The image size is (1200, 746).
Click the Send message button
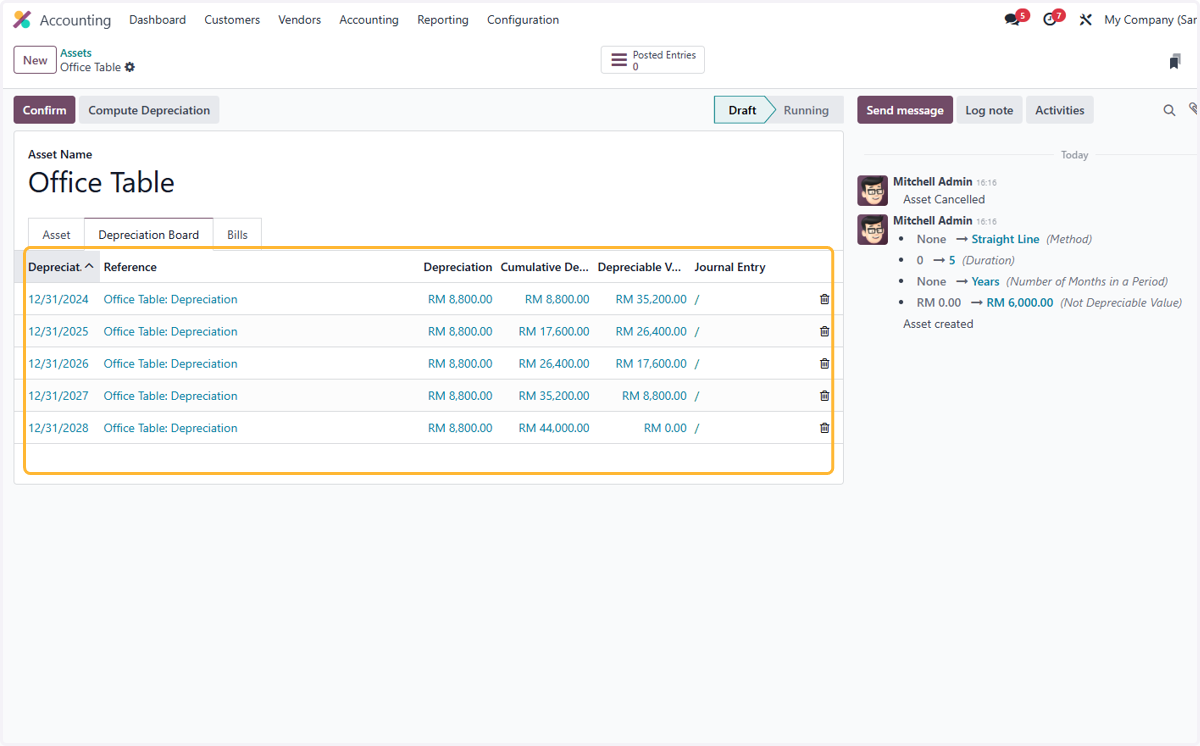coord(905,110)
